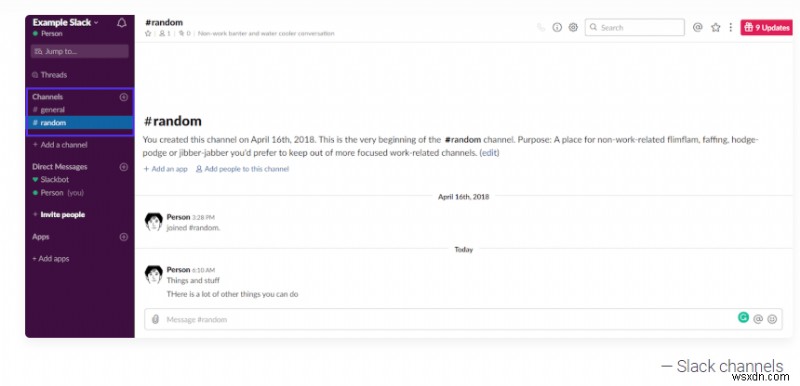Click Add an app link
Viewport: 800px width, 386px height.
(x=165, y=169)
